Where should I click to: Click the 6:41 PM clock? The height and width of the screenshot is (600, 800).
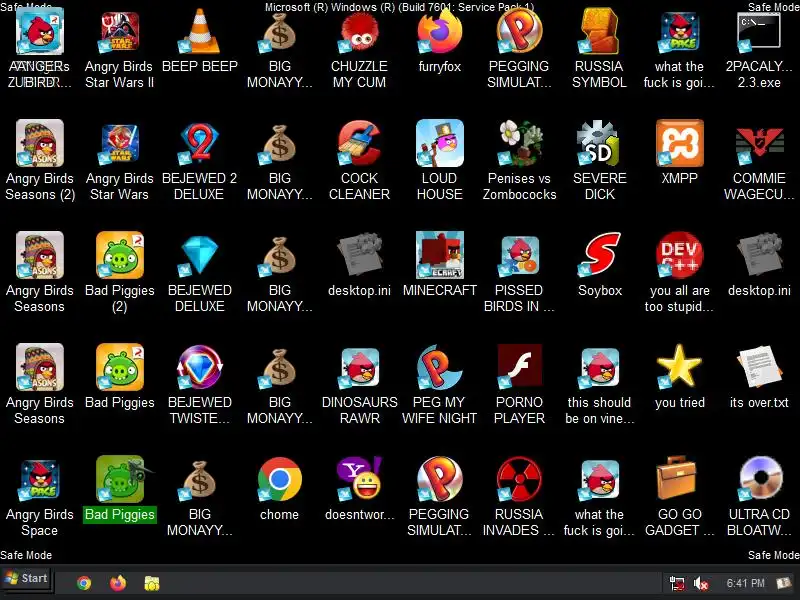pos(745,583)
